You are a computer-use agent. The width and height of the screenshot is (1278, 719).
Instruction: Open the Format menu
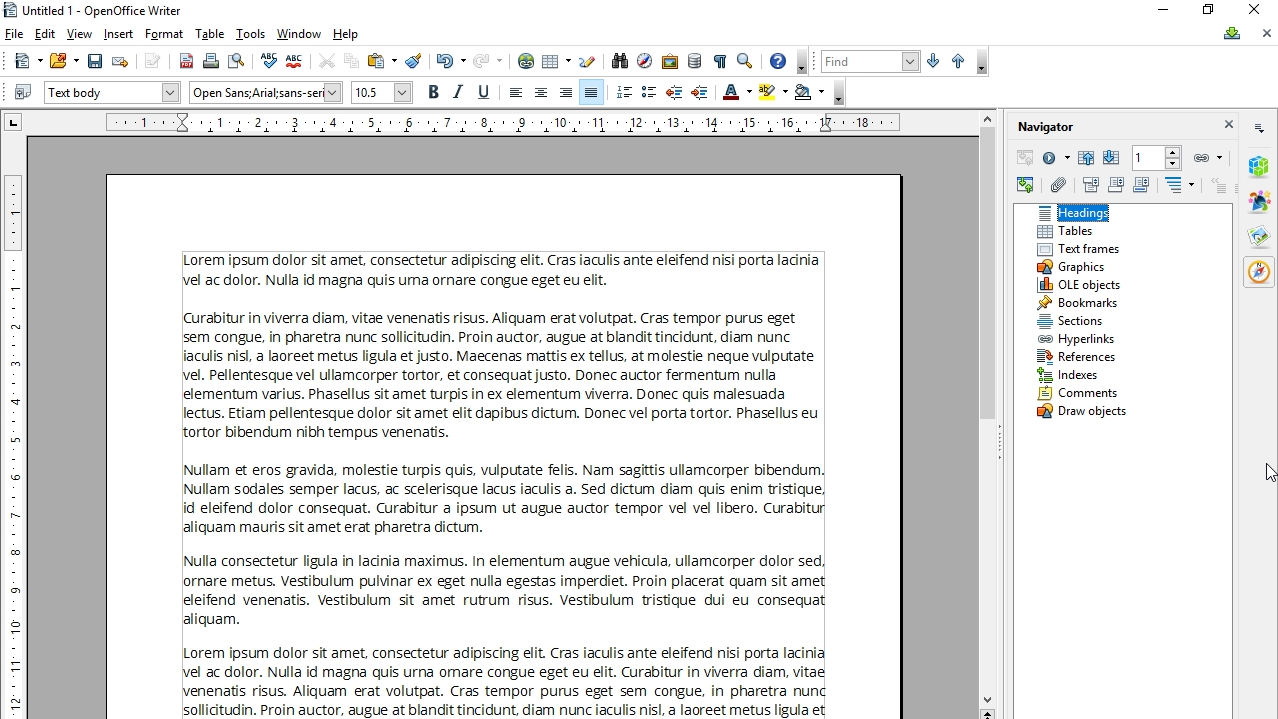pos(163,33)
